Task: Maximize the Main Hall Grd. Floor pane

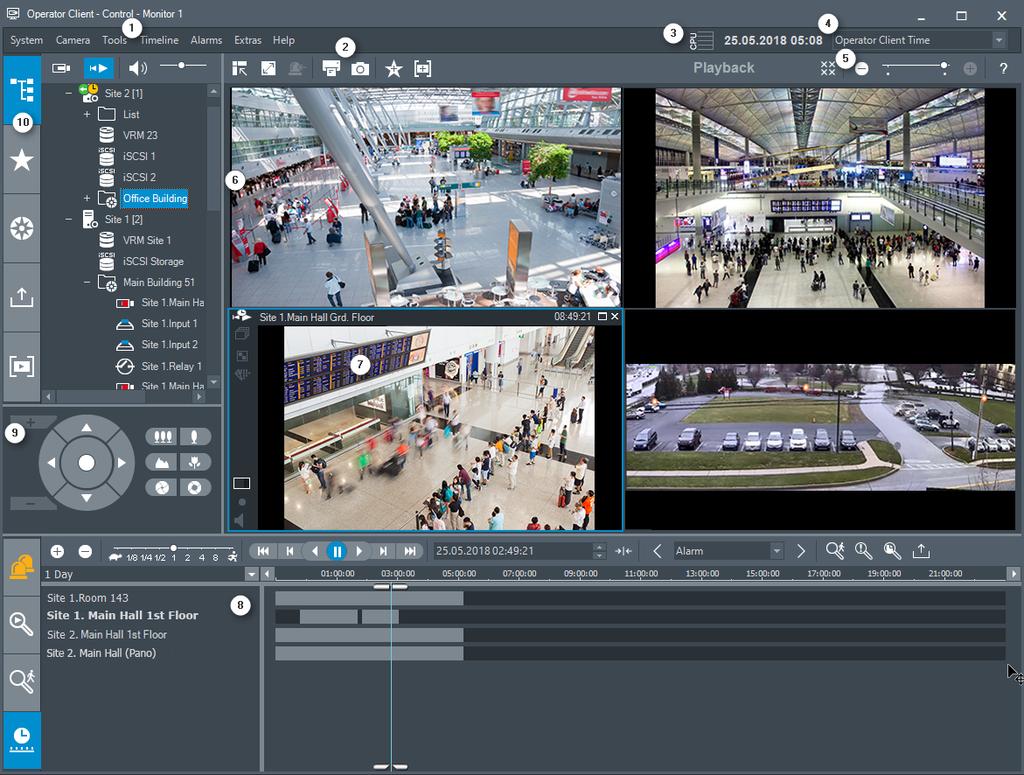Action: click(x=602, y=316)
